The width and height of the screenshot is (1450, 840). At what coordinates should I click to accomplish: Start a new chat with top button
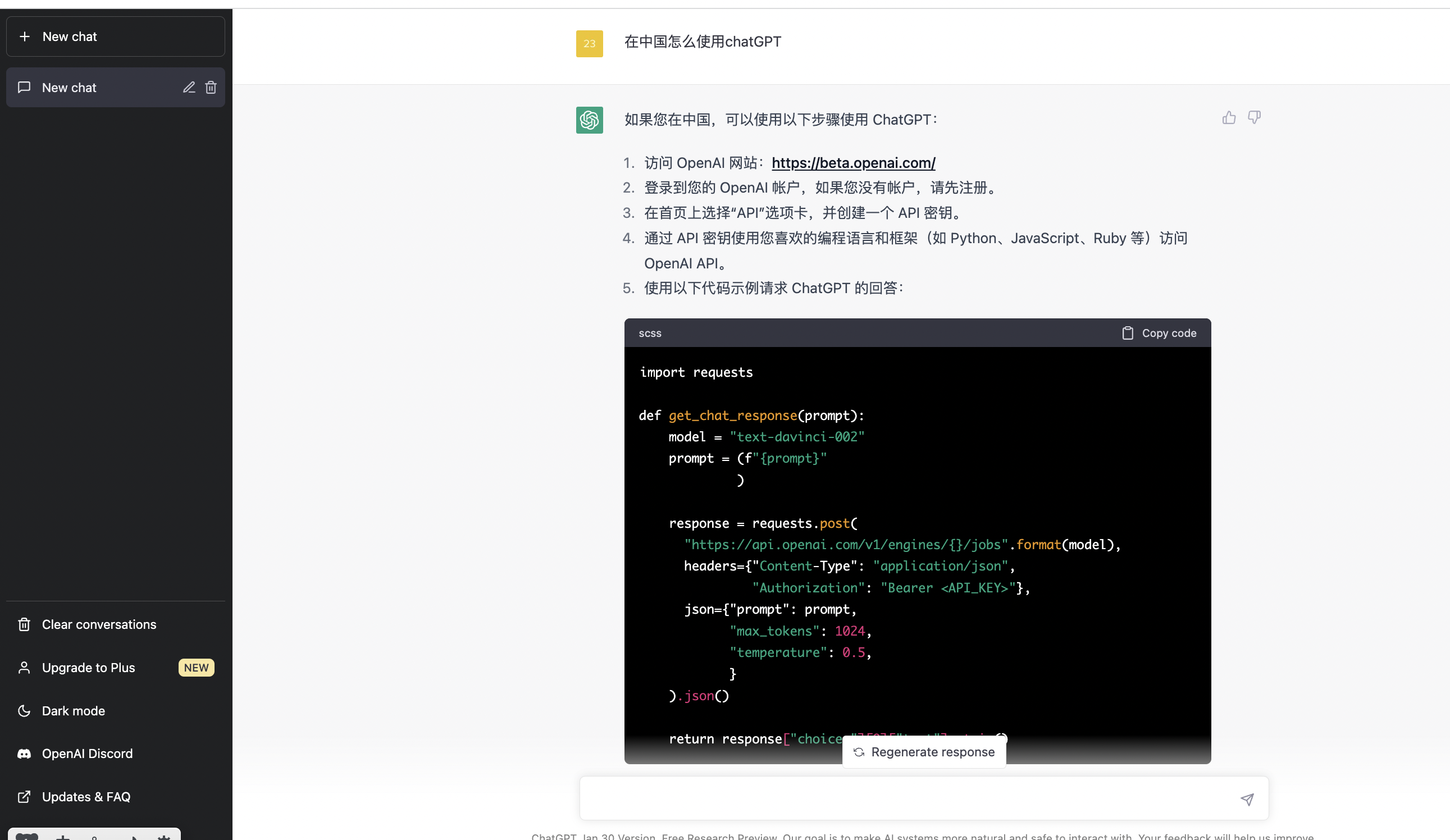tap(115, 36)
